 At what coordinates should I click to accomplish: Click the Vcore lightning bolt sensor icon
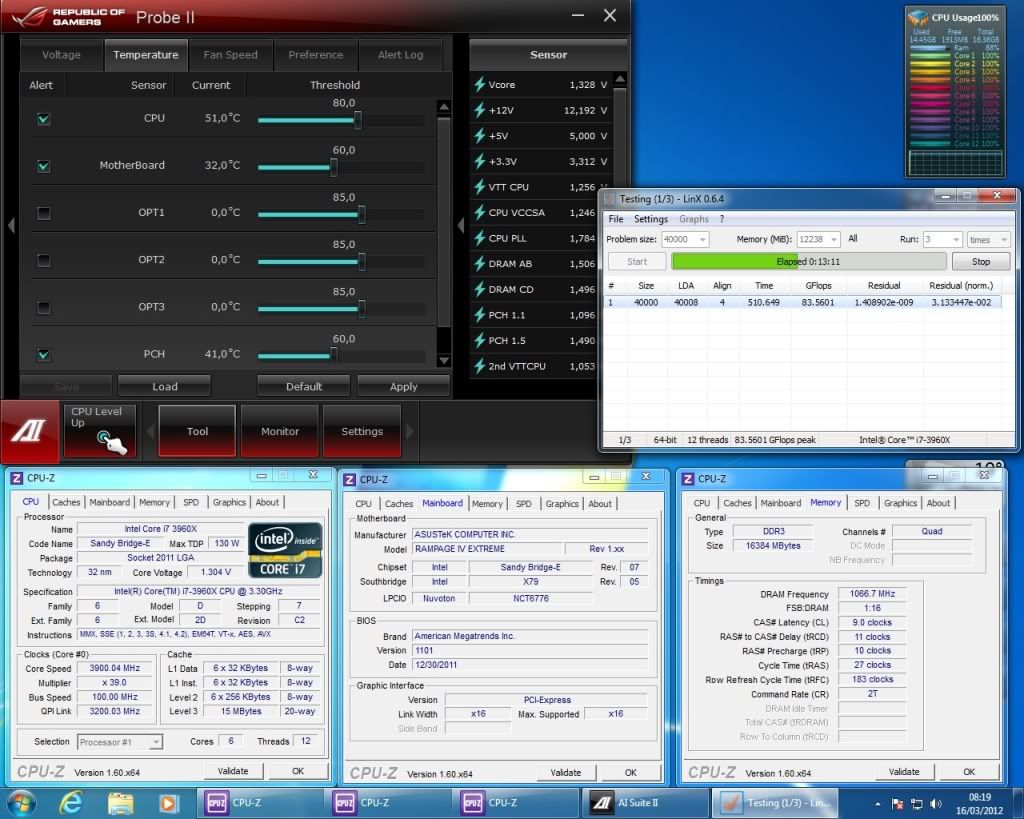[x=480, y=85]
